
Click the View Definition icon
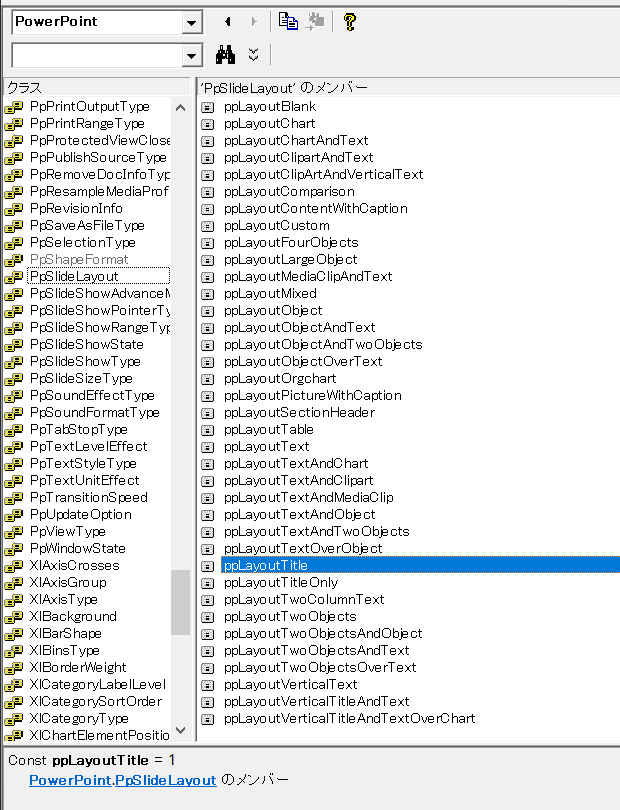315,22
